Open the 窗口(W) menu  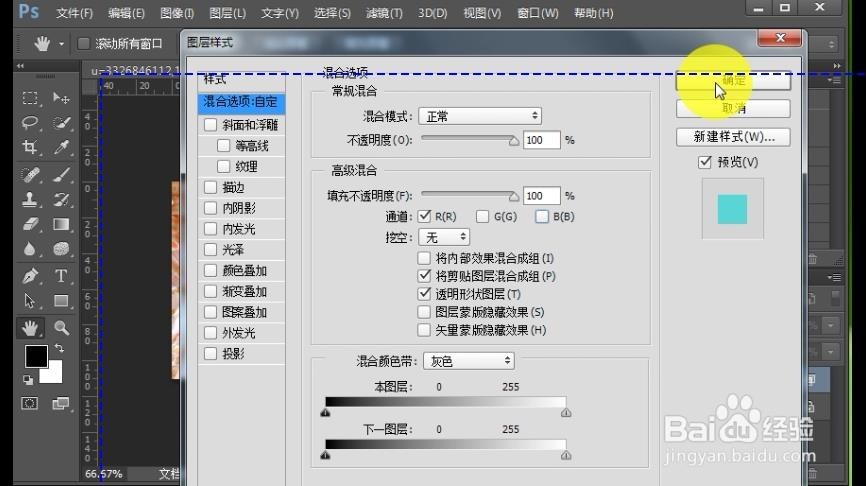click(538, 13)
